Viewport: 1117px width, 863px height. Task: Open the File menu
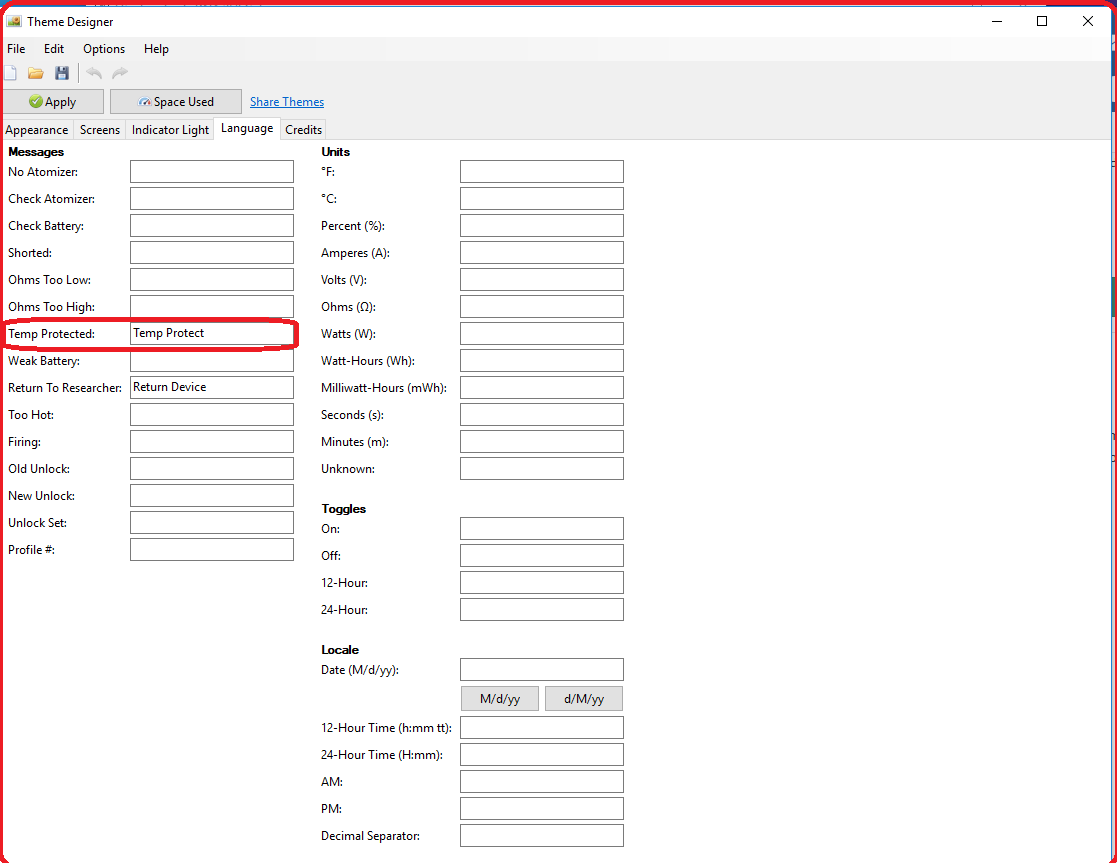(16, 49)
